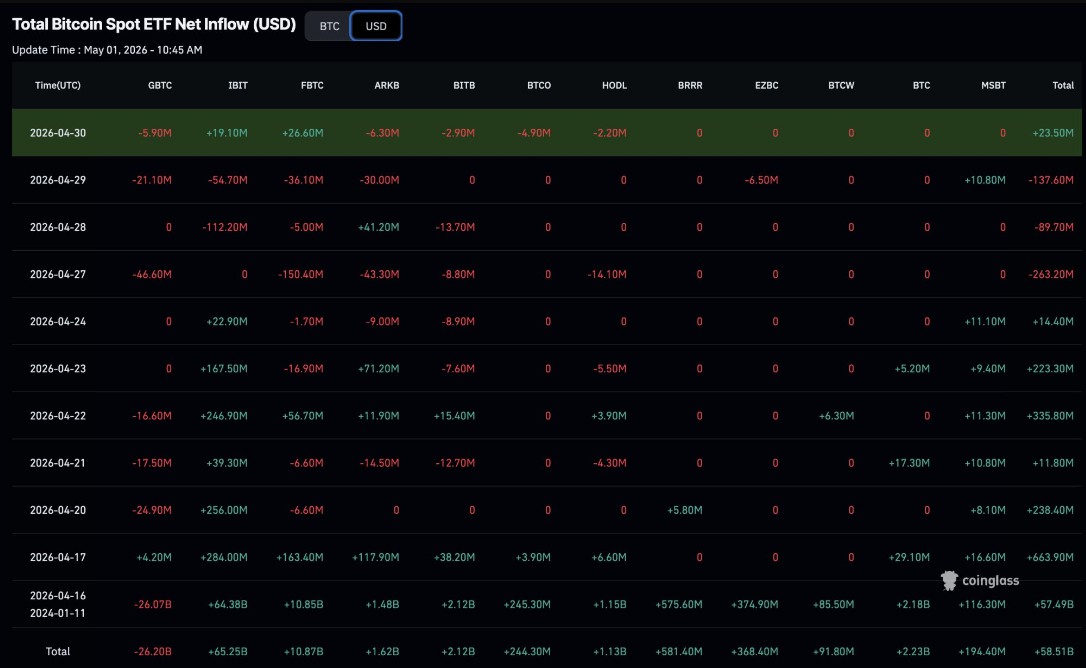Viewport: 1086px width, 668px height.
Task: Click the GBTC column header
Action: coord(160,85)
